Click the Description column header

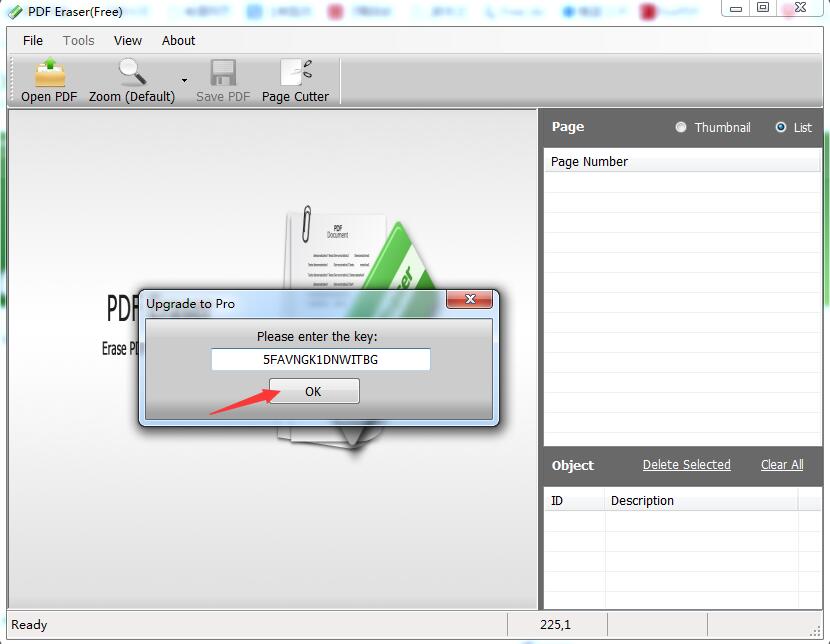pos(701,501)
